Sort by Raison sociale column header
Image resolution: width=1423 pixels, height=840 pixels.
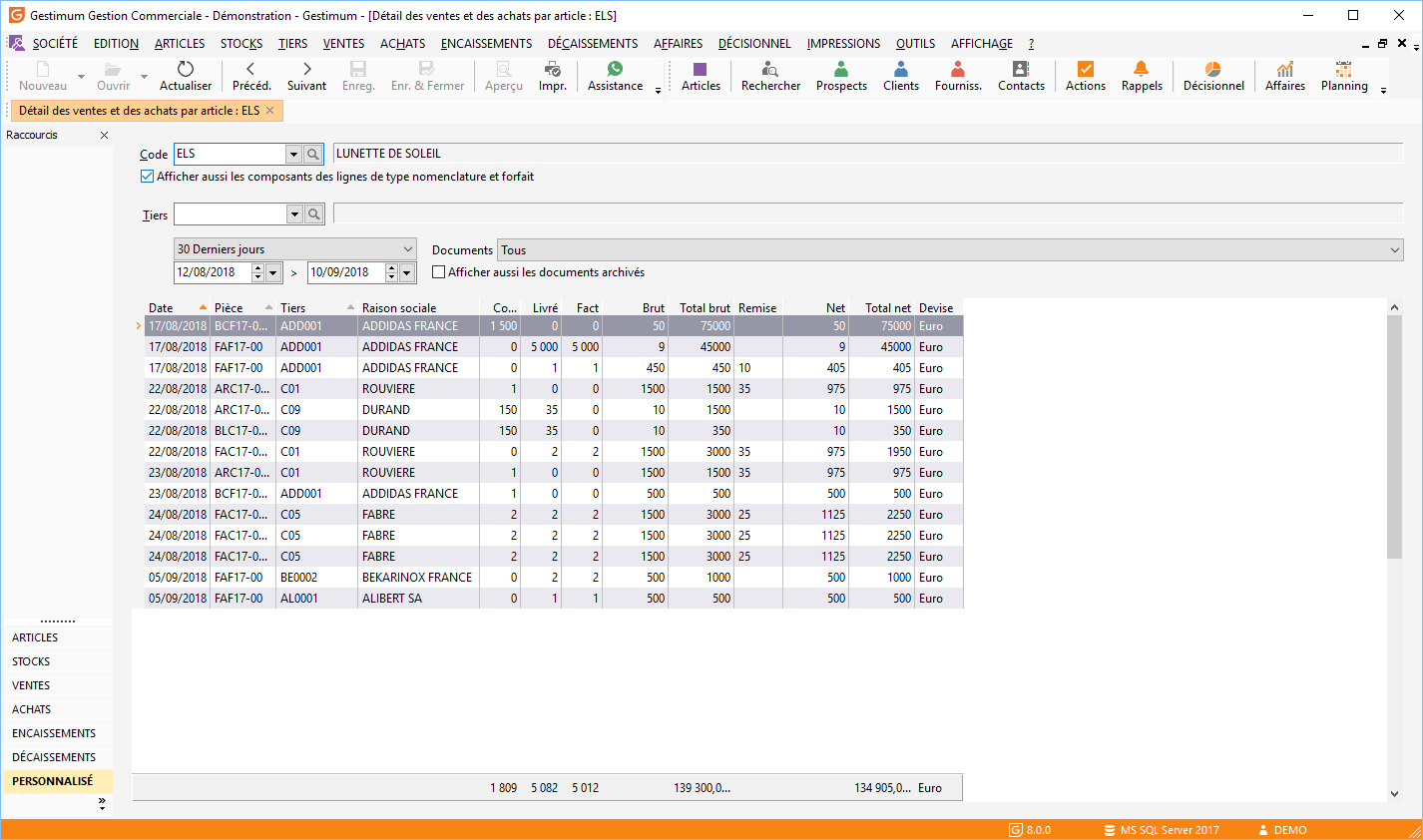pyautogui.click(x=418, y=308)
